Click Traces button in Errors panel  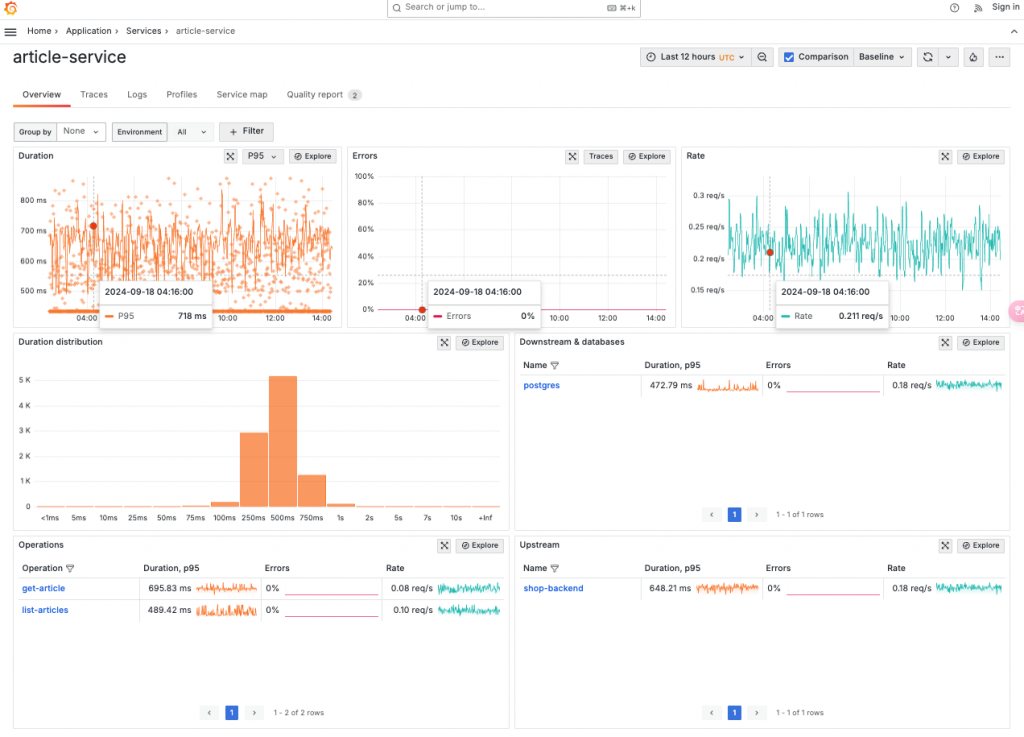(x=601, y=157)
